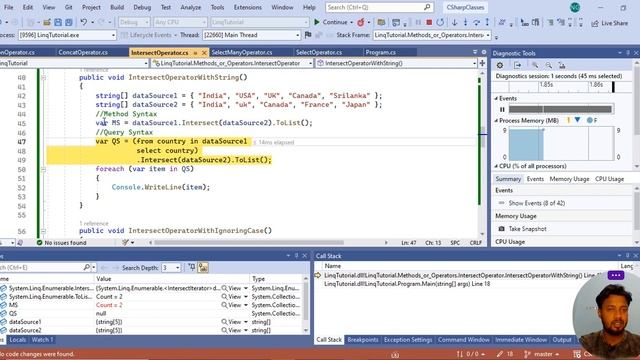Screen dimensions: 640x360
Task: Restart the debug session icon
Action: (x=440, y=22)
